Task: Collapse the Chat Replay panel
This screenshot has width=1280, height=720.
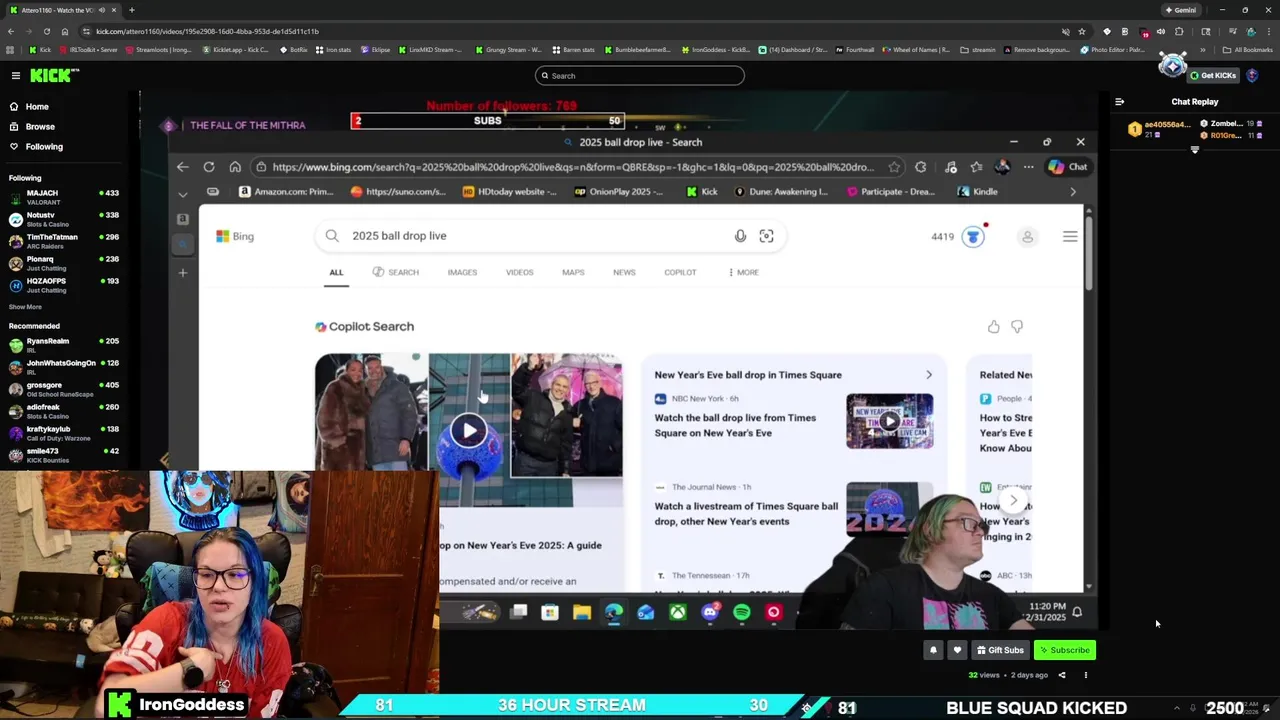Action: [1119, 102]
